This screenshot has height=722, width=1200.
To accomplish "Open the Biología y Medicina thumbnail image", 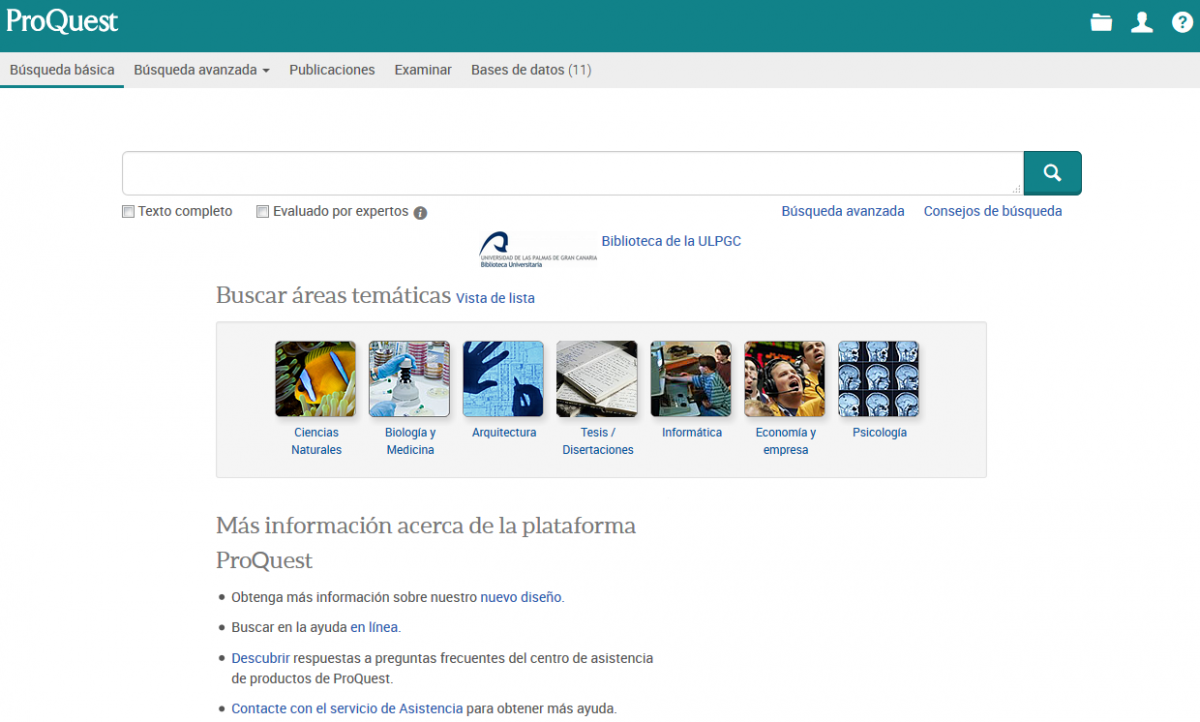I will click(x=410, y=379).
